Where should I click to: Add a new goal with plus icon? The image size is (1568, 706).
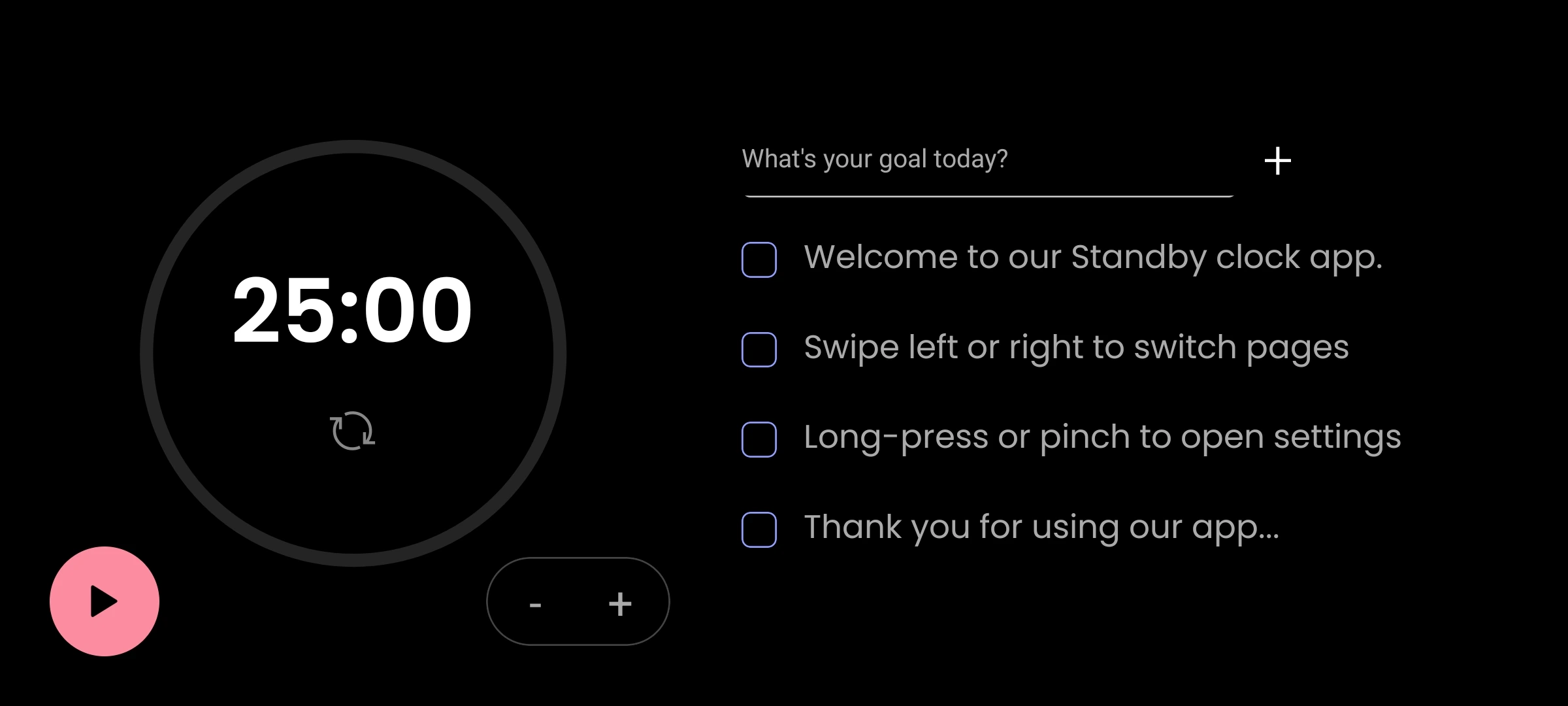tap(1277, 161)
